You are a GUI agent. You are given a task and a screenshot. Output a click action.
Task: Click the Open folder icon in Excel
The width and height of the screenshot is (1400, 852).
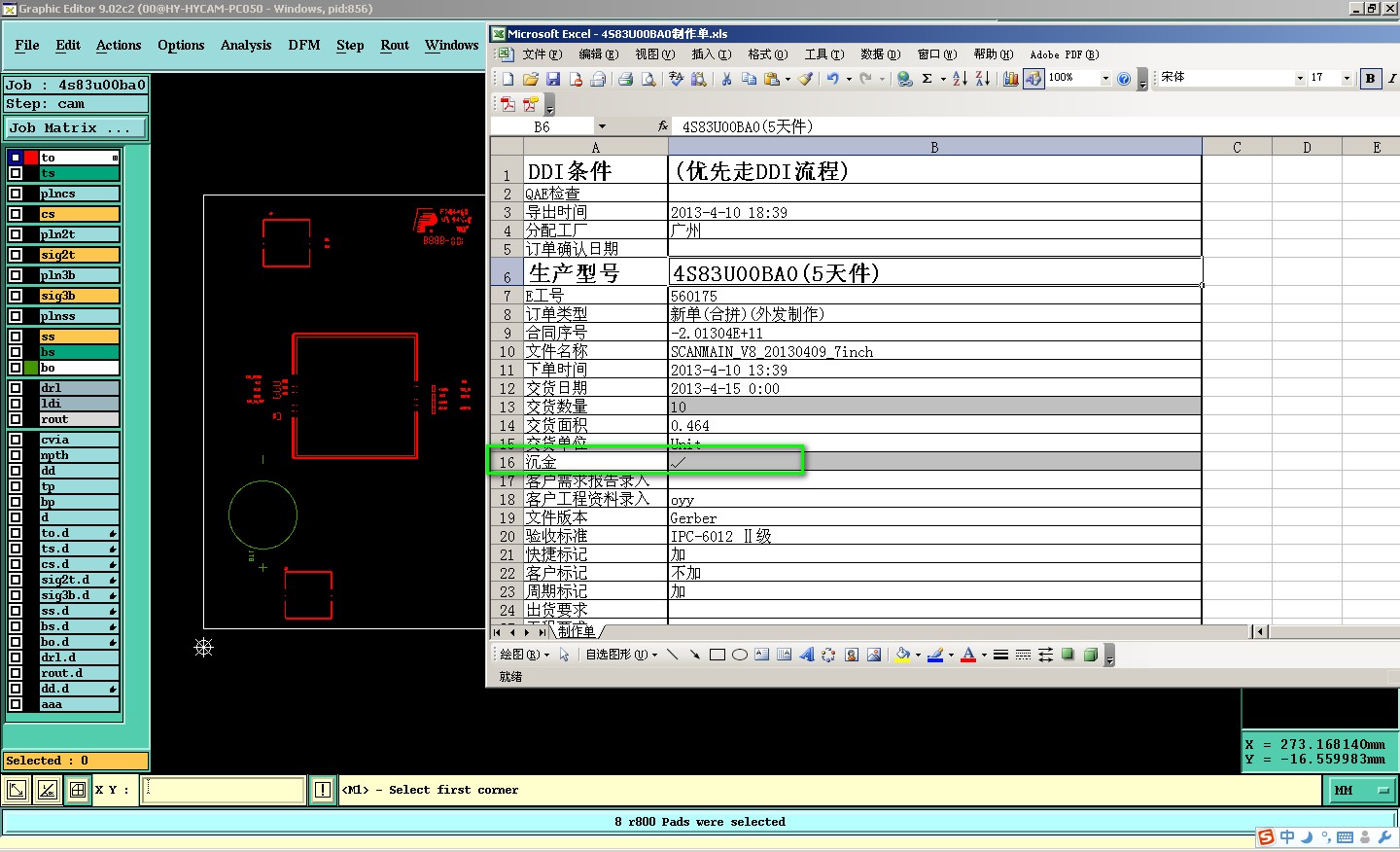(x=530, y=79)
